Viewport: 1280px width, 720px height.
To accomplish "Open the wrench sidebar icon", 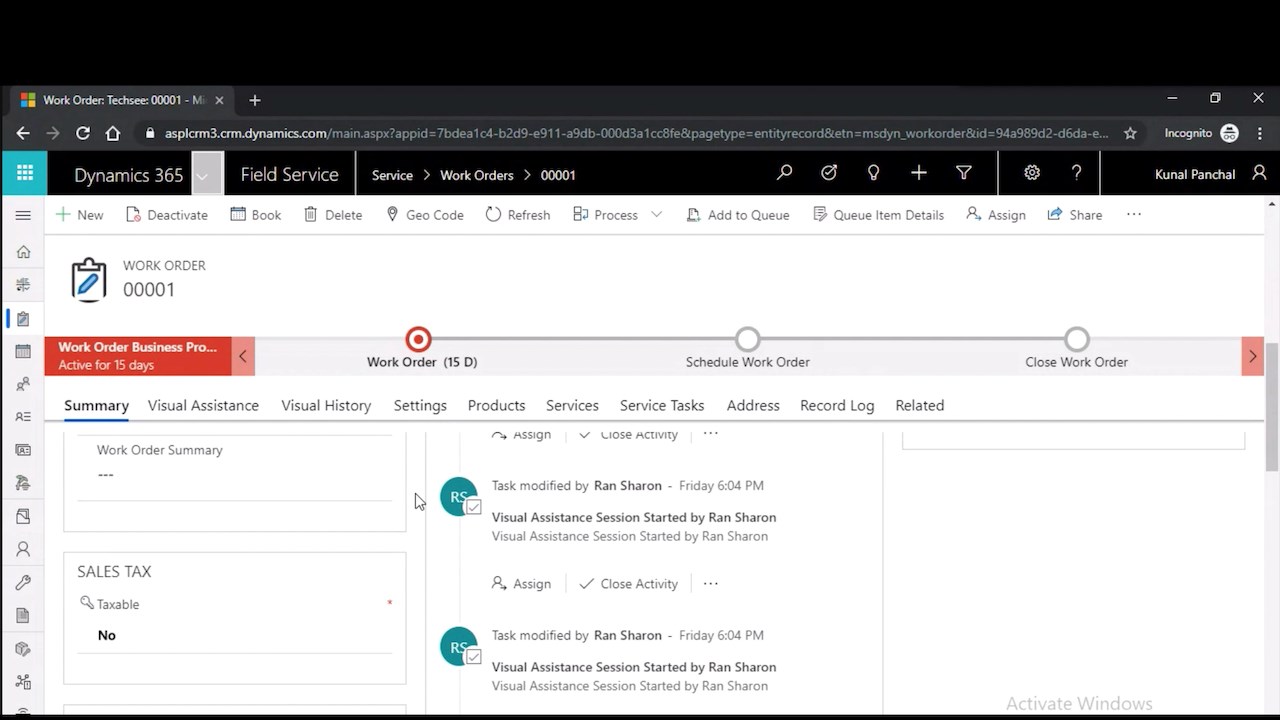I will tap(23, 582).
